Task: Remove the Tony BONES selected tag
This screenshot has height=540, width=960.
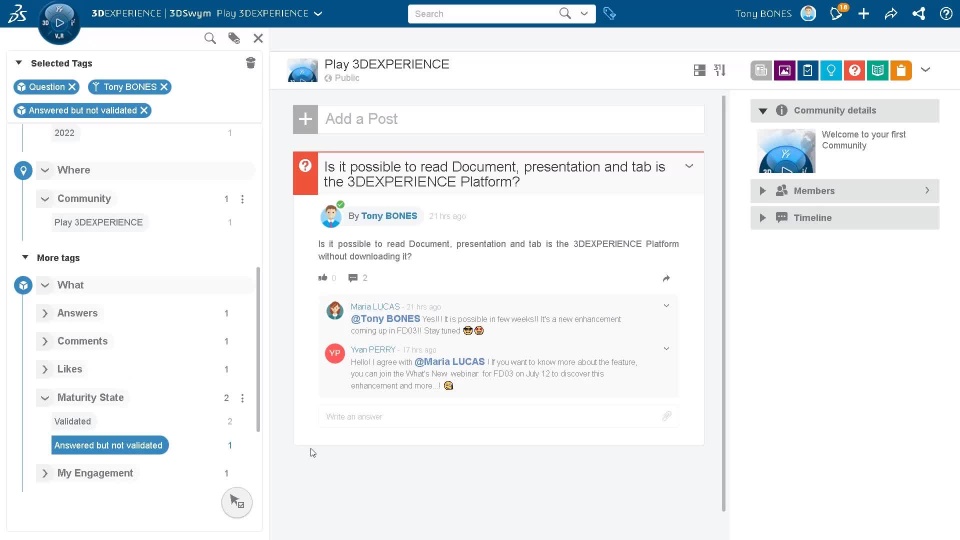Action: (164, 87)
